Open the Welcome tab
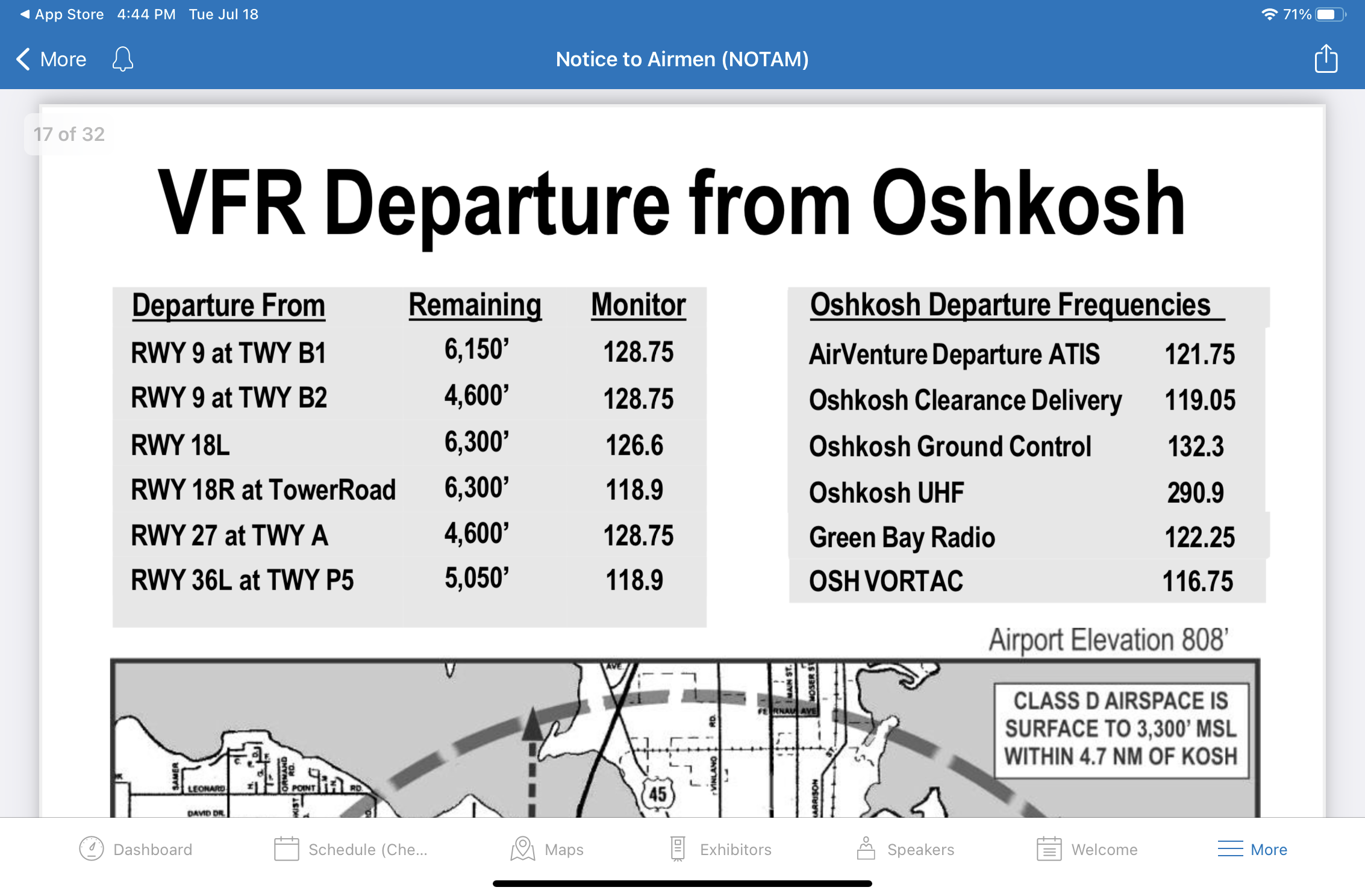1365x896 pixels. (x=1087, y=849)
